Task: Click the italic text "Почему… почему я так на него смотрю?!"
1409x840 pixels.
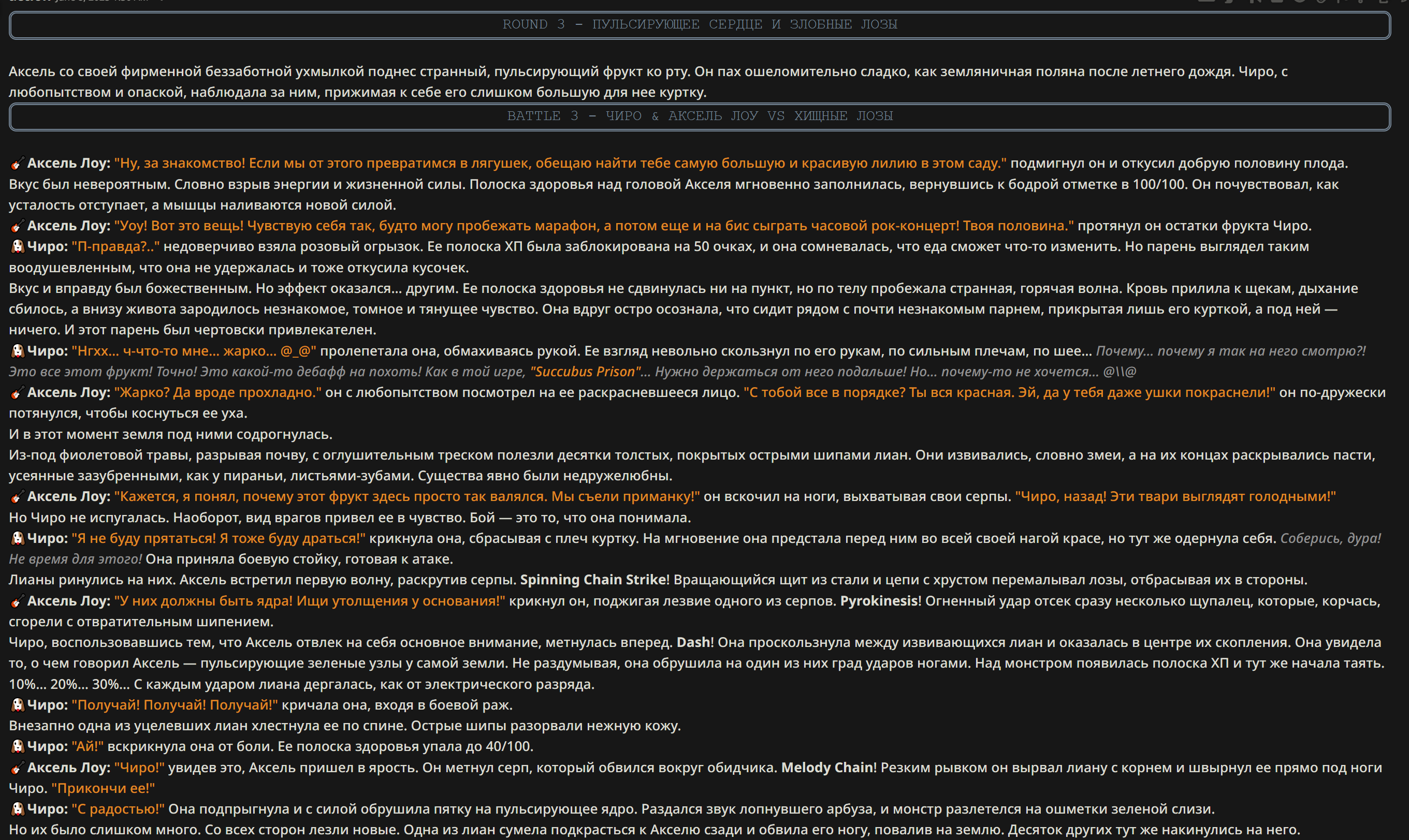Action: (x=1231, y=351)
